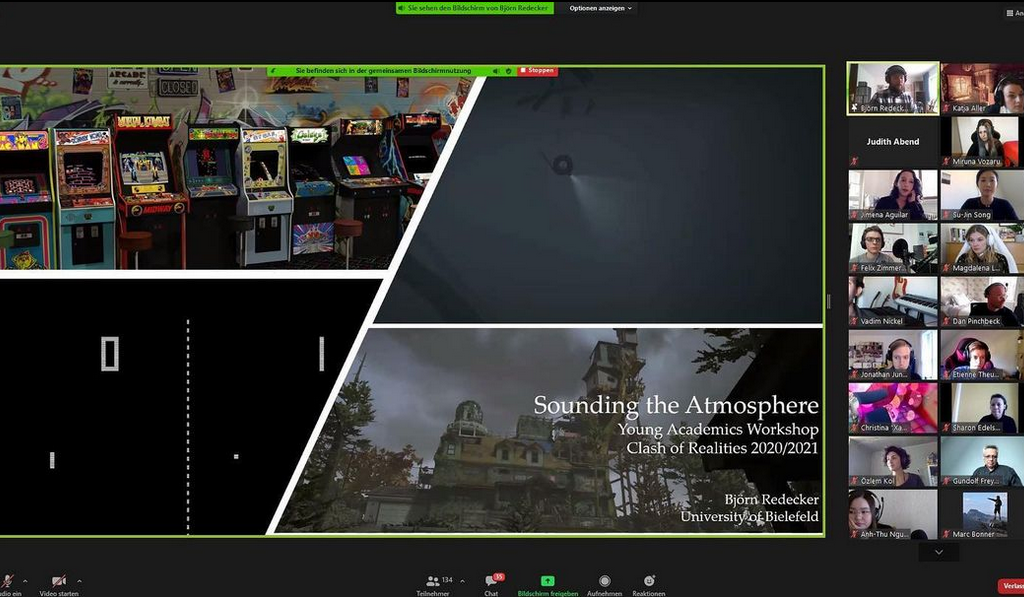Screen dimensions: 1024x597
Task: Click 'University of Bielefeld' text on slide
Action: (749, 517)
